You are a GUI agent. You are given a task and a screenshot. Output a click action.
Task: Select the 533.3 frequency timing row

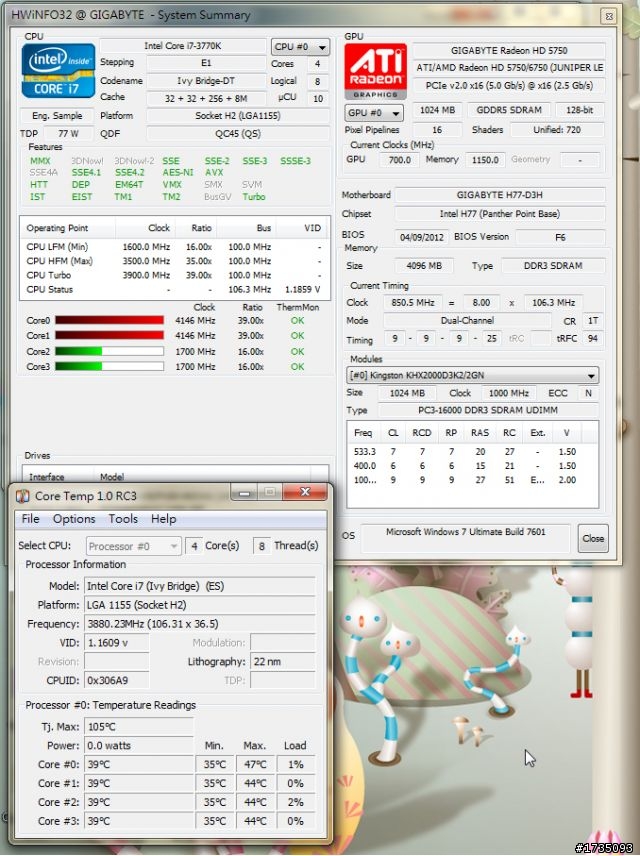pos(472,452)
